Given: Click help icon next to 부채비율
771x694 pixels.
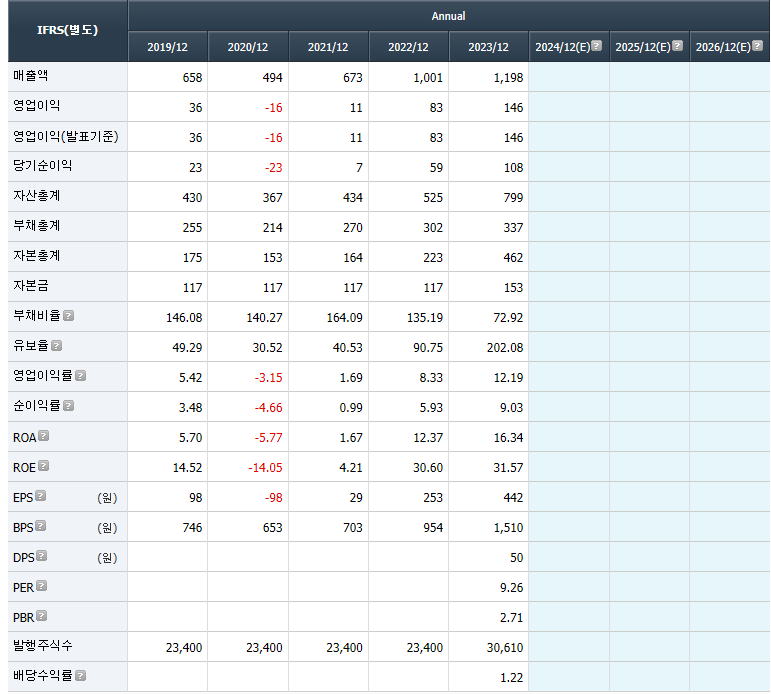Looking at the screenshot, I should (x=69, y=316).
